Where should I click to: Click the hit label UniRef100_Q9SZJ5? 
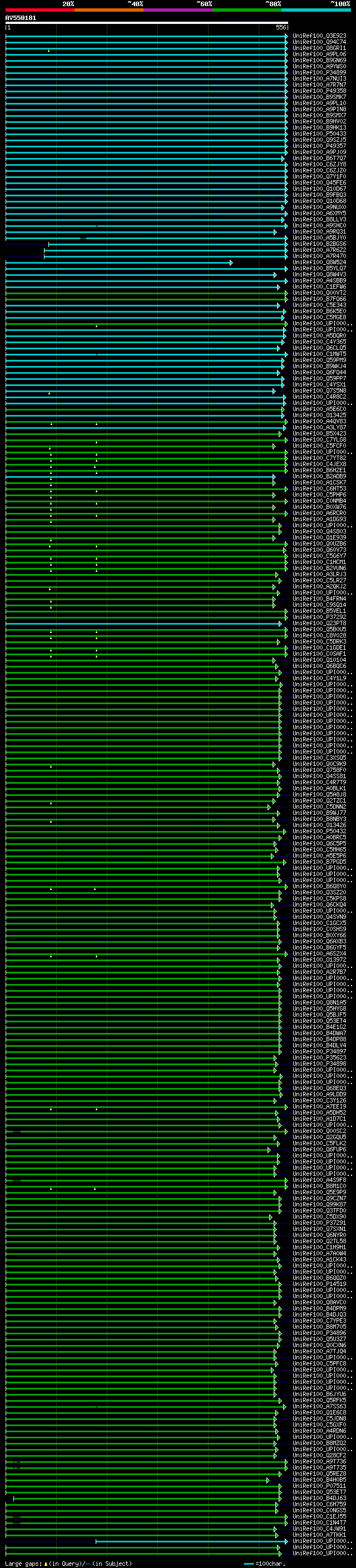pos(319,140)
